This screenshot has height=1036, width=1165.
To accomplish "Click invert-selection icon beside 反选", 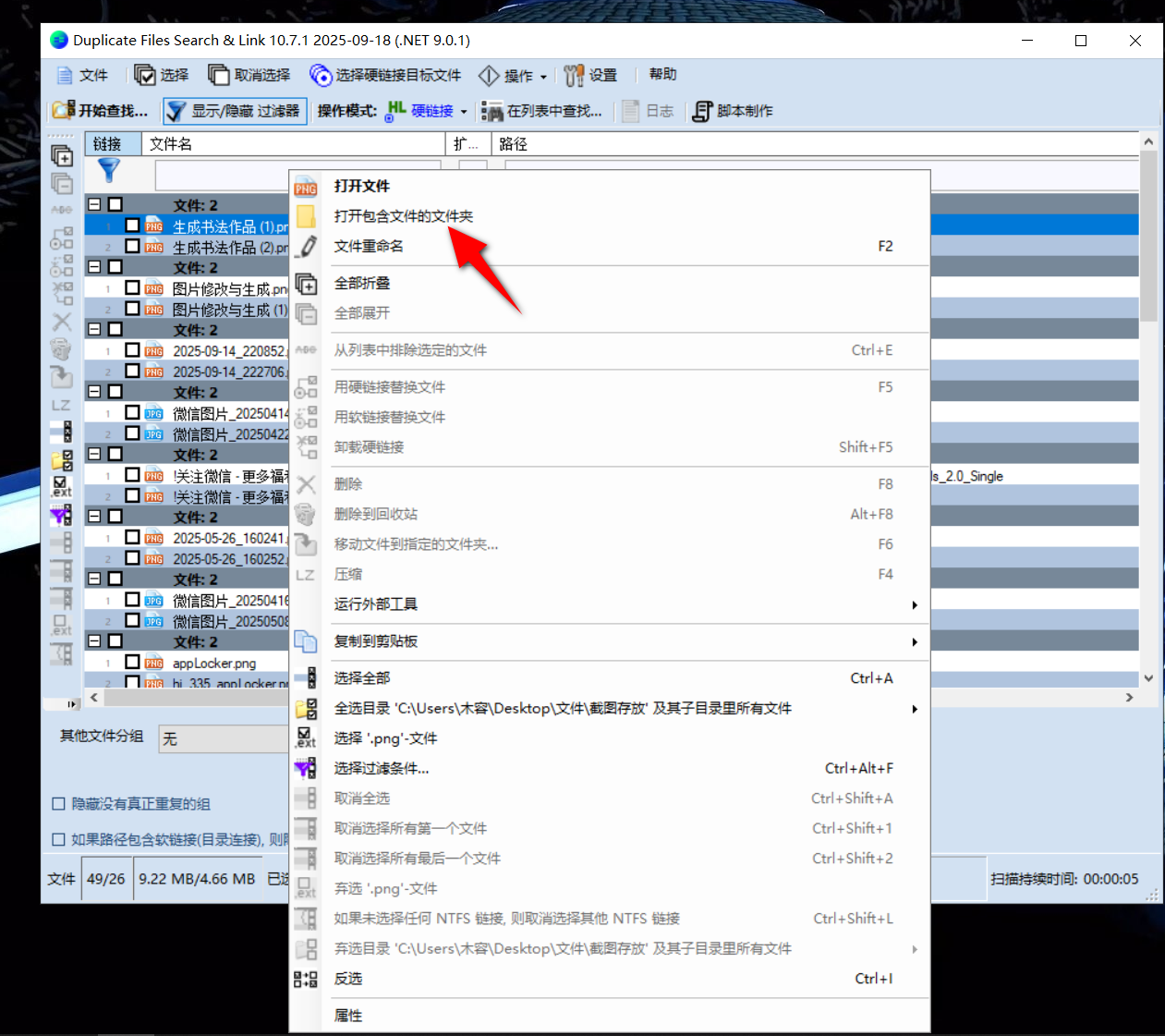I will coord(306,979).
